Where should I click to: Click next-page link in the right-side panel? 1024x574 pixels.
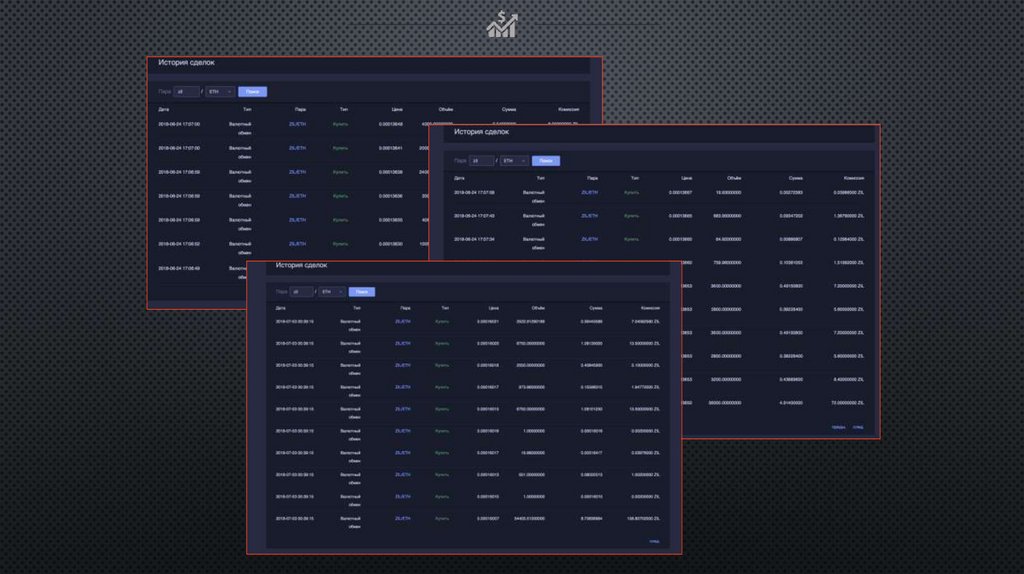[859, 427]
